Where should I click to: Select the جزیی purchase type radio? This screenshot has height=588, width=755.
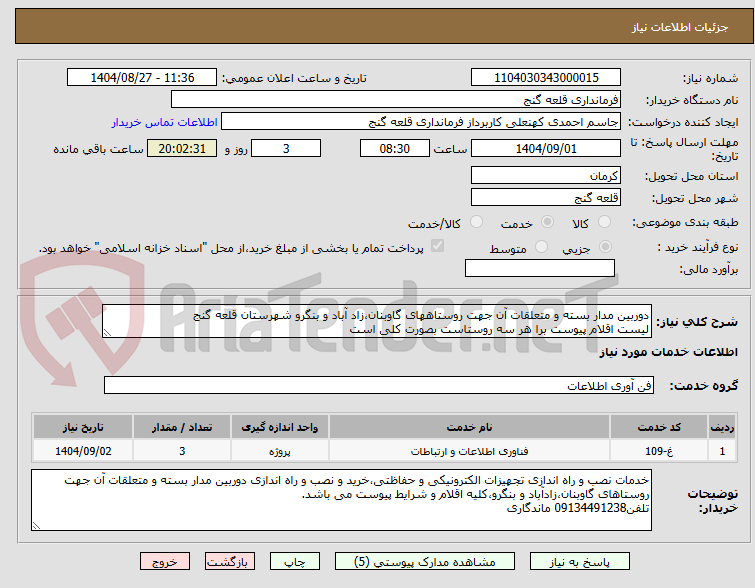[x=605, y=247]
